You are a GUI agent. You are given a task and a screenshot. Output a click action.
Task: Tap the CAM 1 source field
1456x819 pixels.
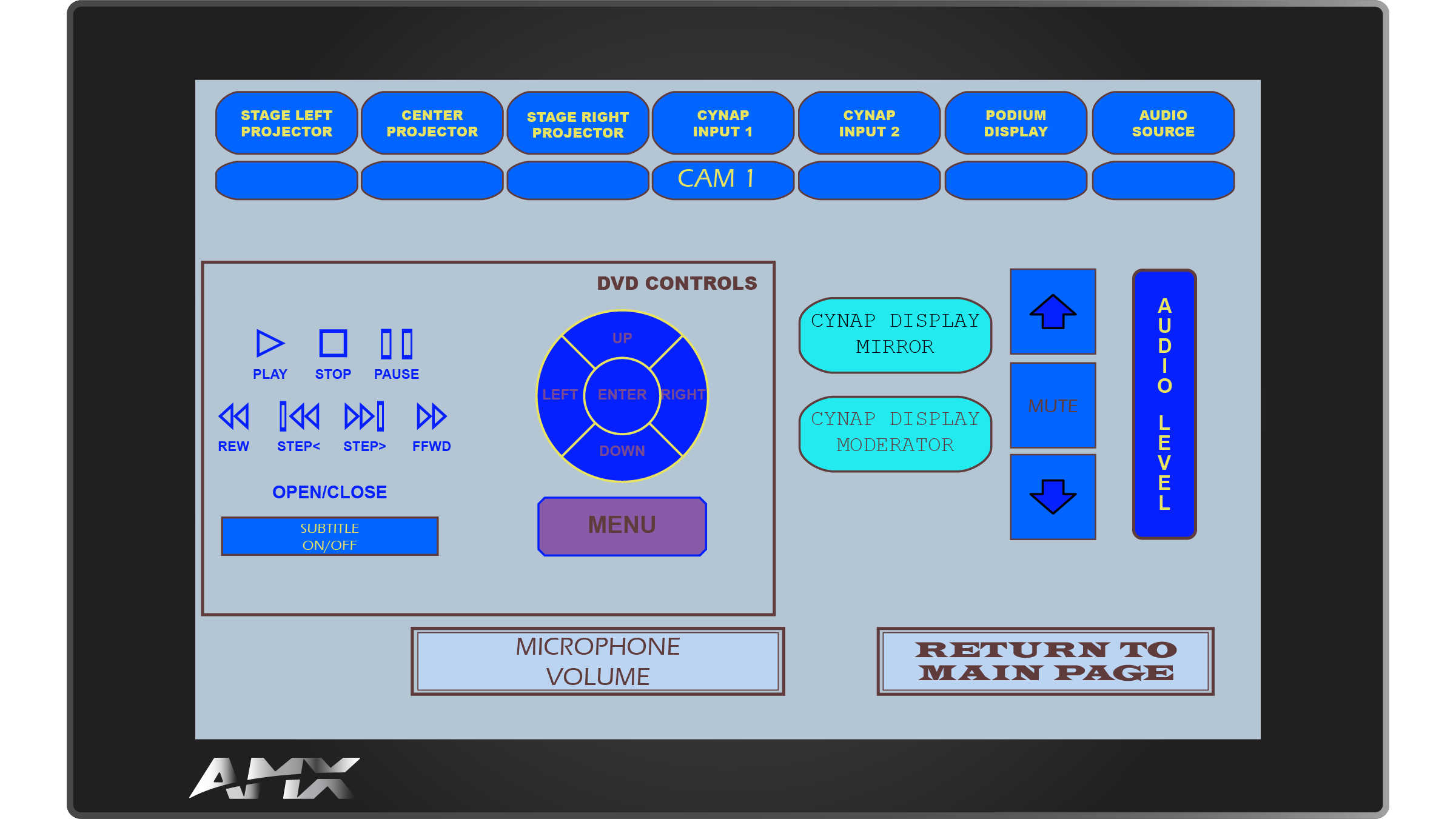[x=723, y=180]
